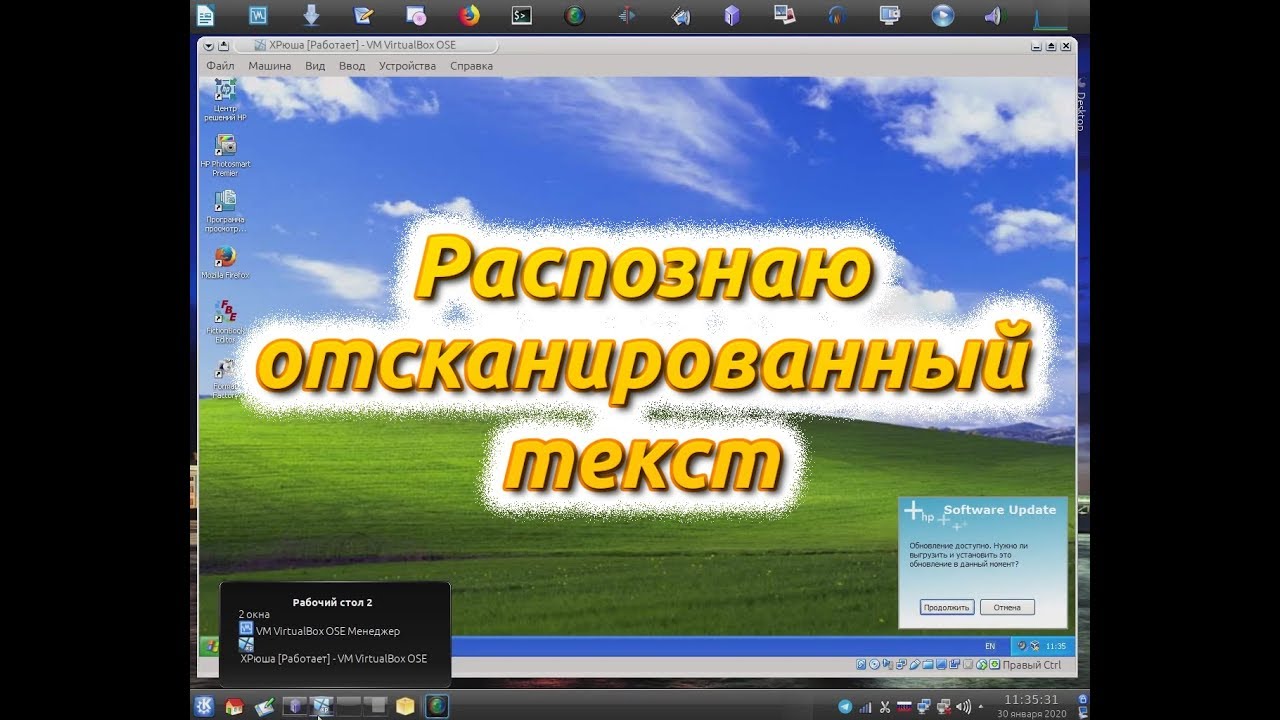Open the Справка menu
Screen dimensions: 1280x720
(x=471, y=66)
